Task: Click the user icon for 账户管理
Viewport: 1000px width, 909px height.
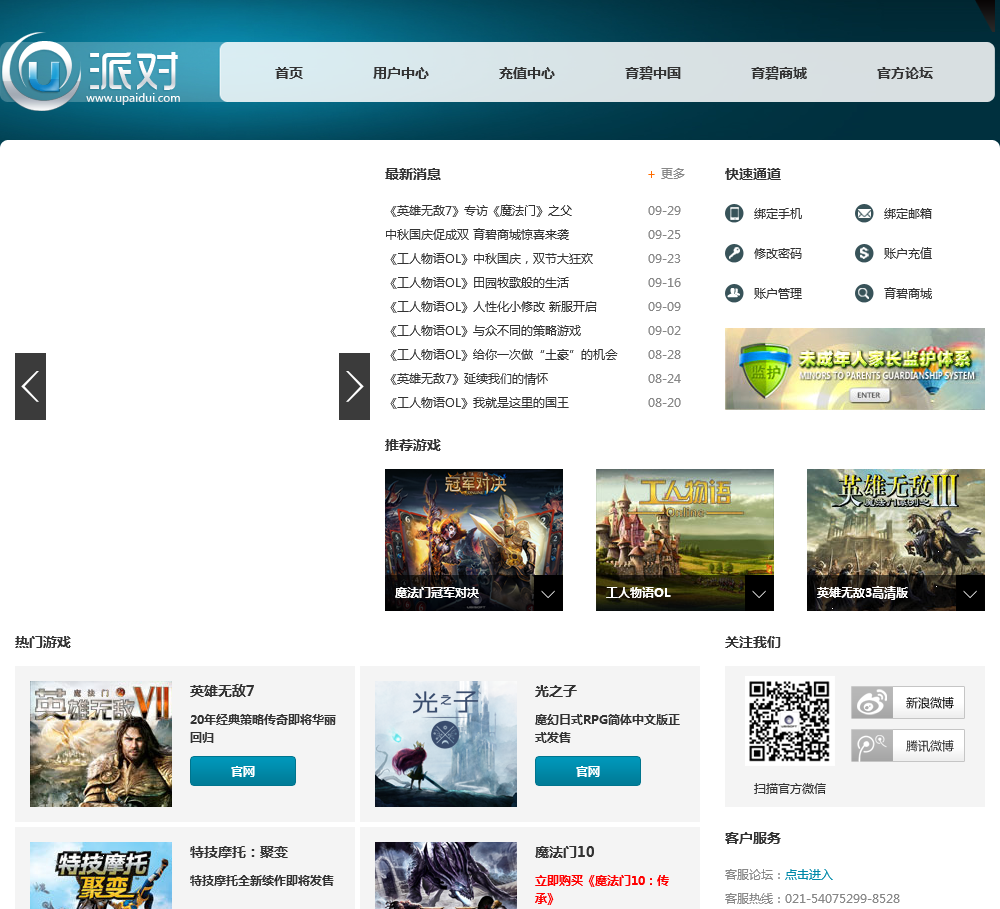Action: coord(734,293)
